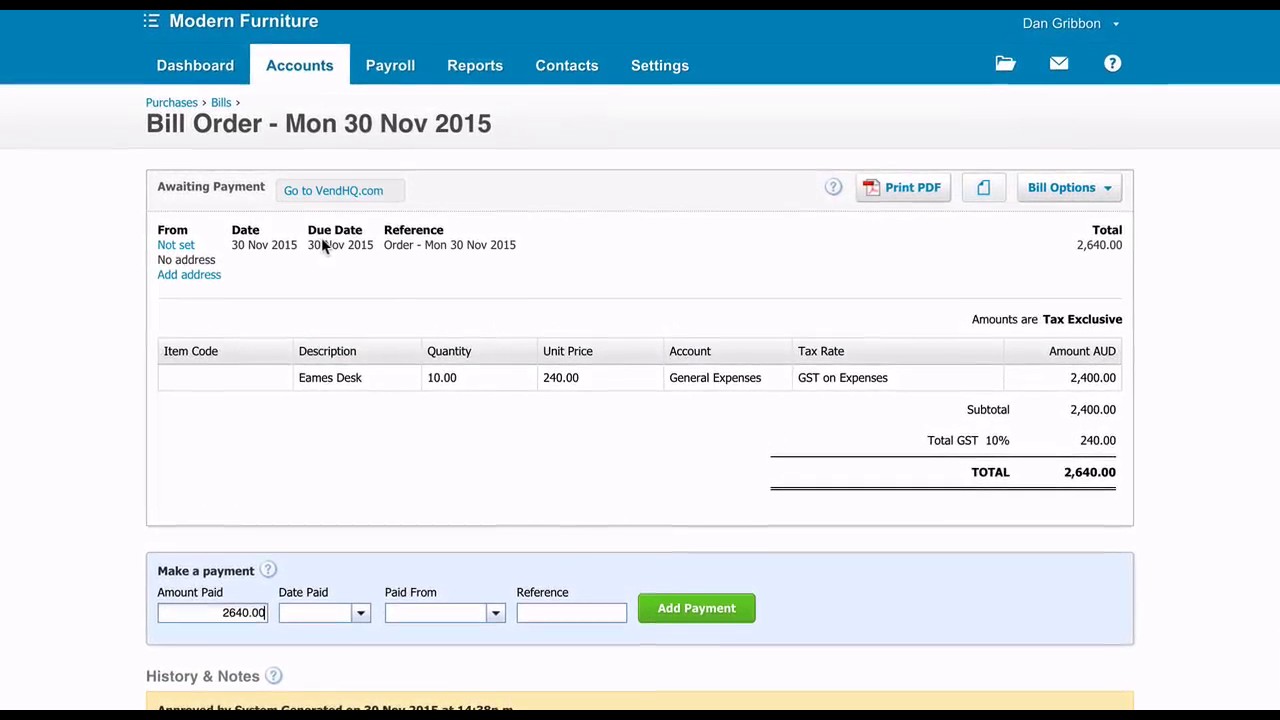Click the Print PDF button
Viewport: 1280px width, 720px height.
(x=903, y=188)
